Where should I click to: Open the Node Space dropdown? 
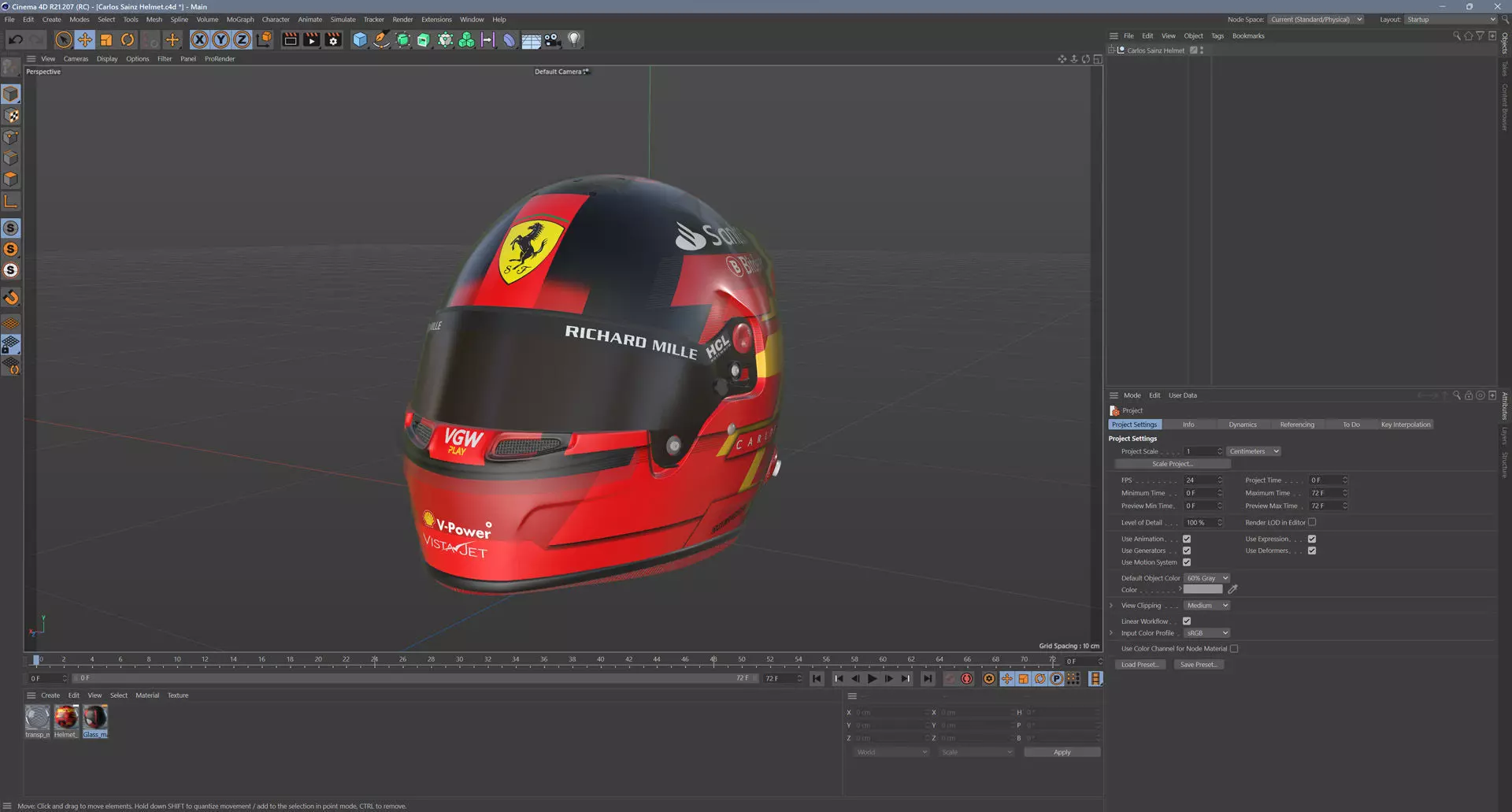pos(1316,20)
